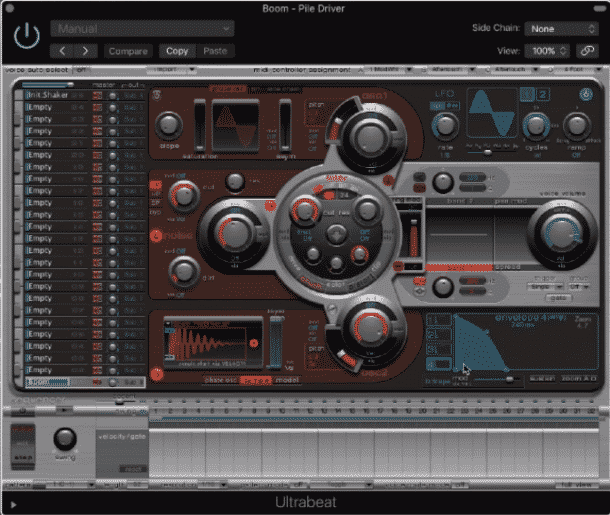Open the Side Chain None dropdown

point(561,29)
